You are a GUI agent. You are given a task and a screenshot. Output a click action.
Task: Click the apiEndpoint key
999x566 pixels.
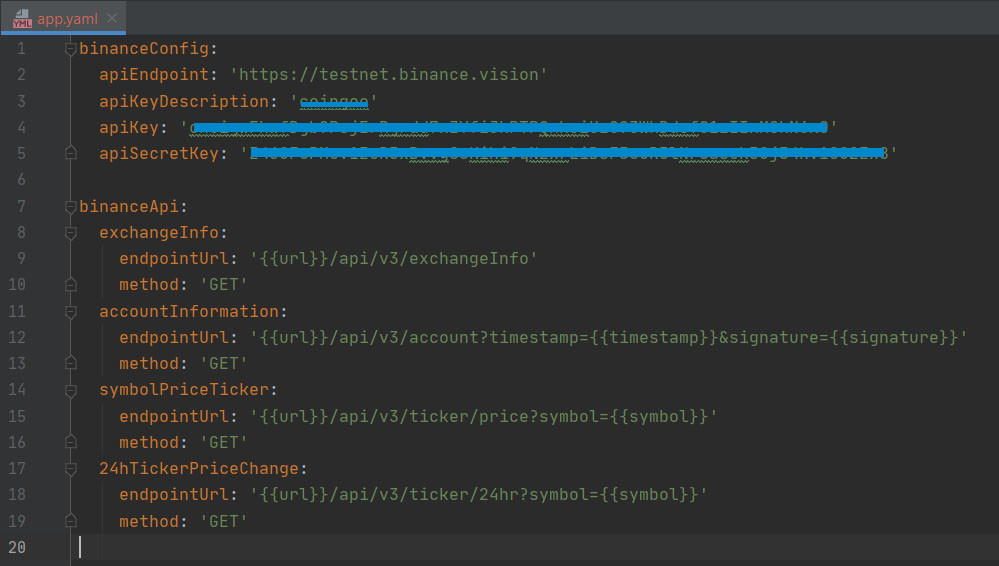(154, 75)
